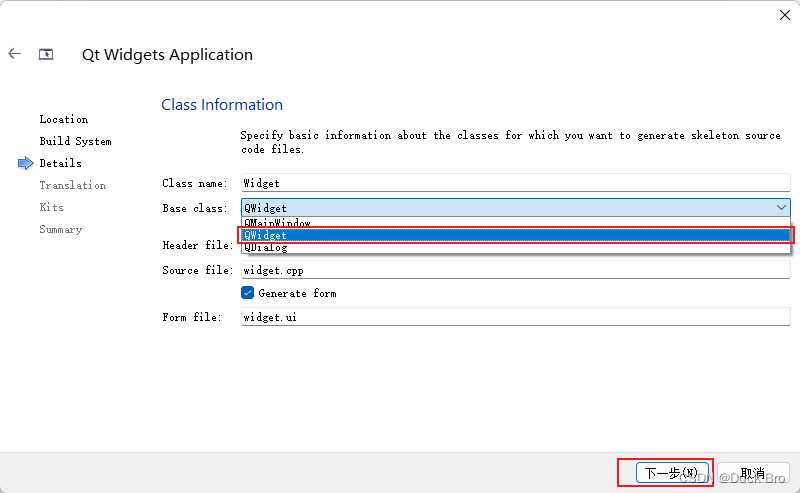Image resolution: width=800 pixels, height=493 pixels.
Task: Click the Source file field widget.cpp
Action: 515,270
